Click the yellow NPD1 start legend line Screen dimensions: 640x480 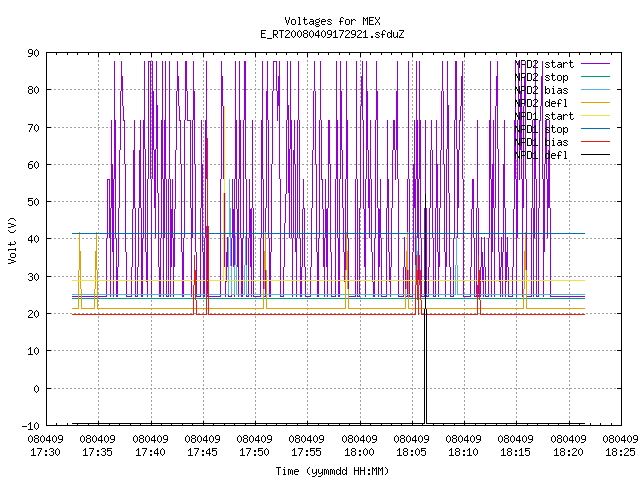pyautogui.click(x=595, y=116)
